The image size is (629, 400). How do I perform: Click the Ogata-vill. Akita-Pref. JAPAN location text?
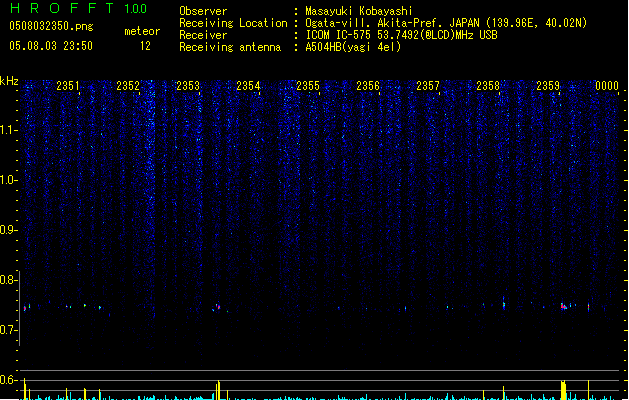coord(446,23)
